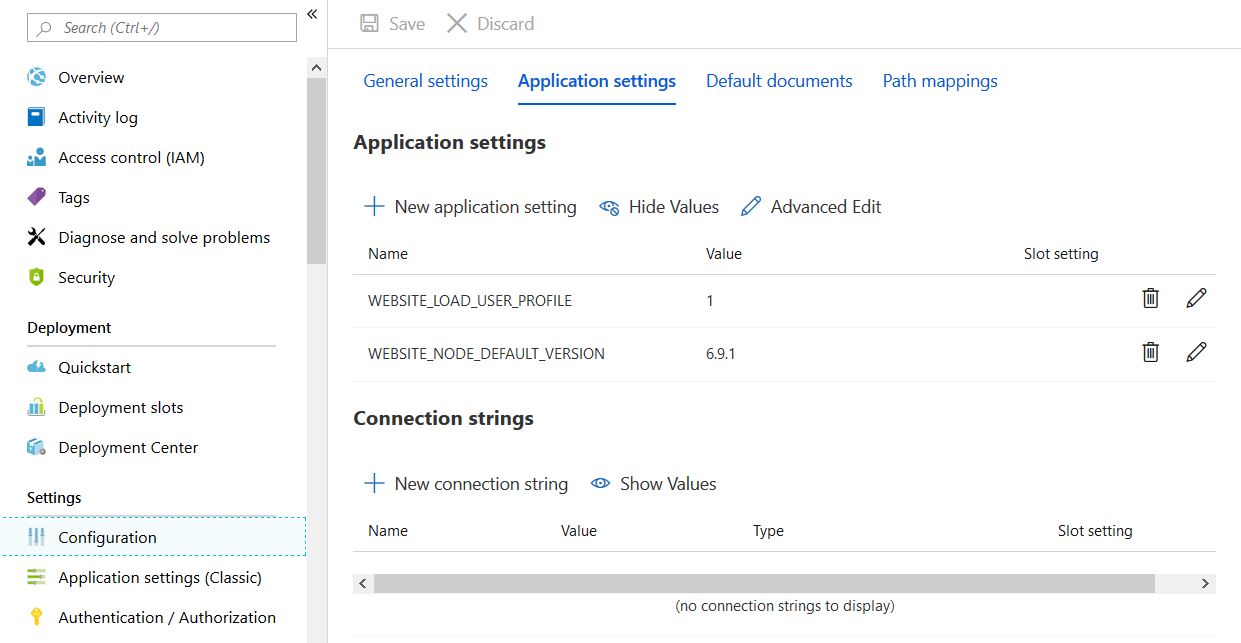Image resolution: width=1241 pixels, height=643 pixels.
Task: Add a new application setting
Action: 470,206
